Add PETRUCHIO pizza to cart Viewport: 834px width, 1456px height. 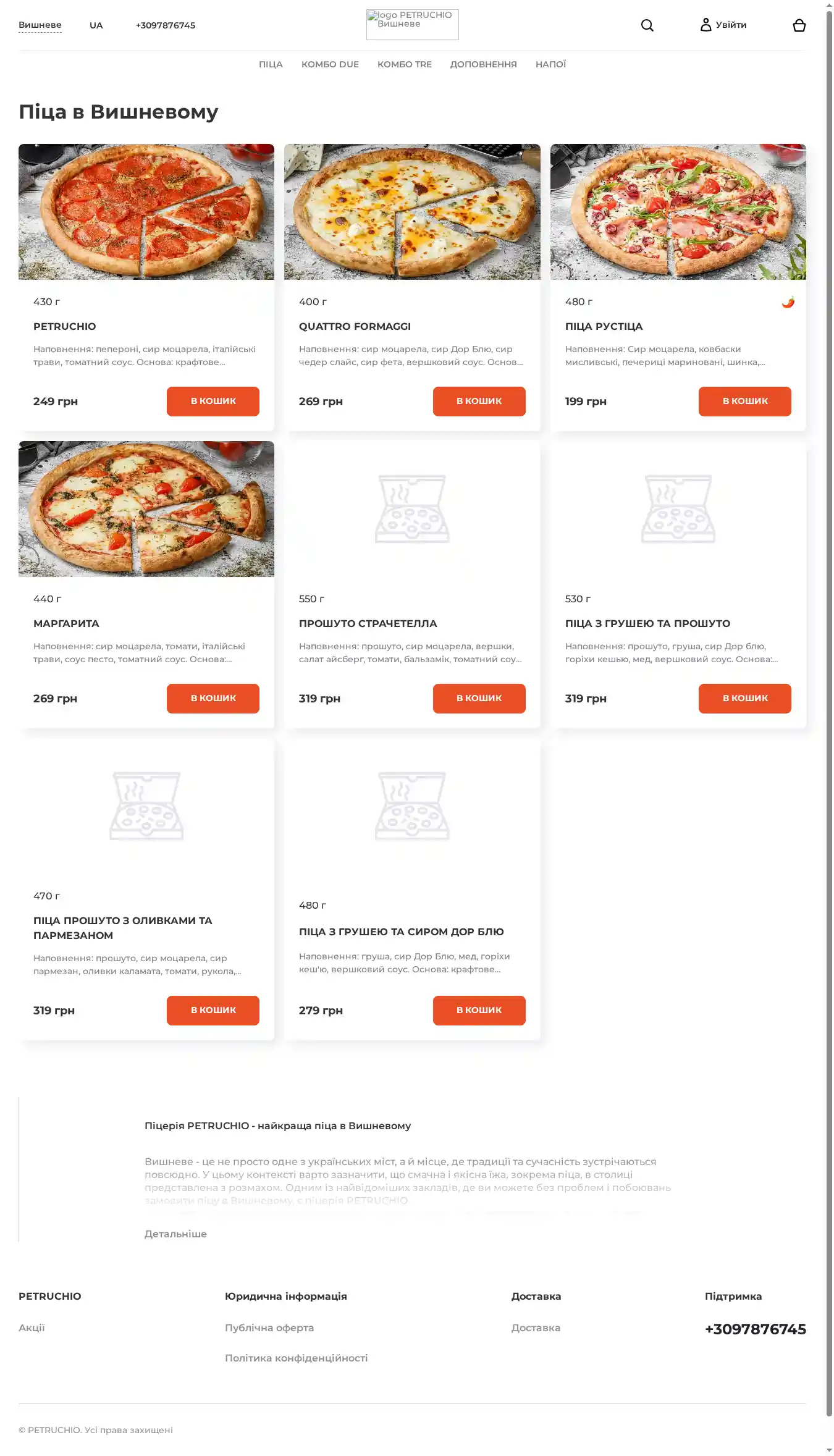pos(213,402)
